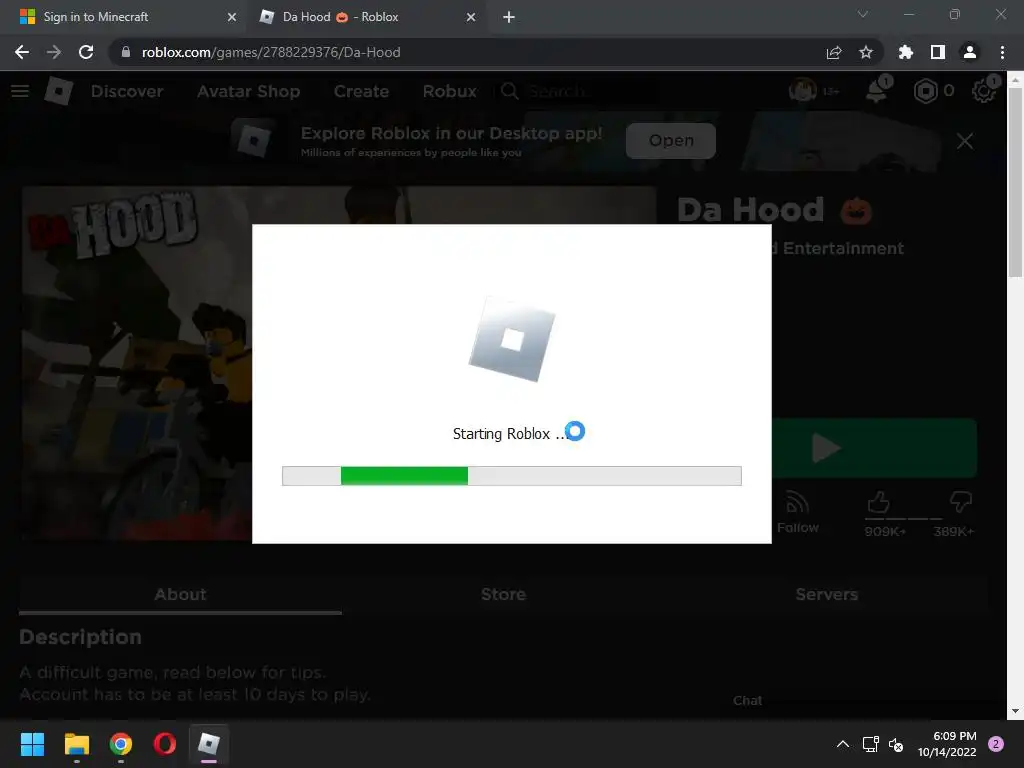
Task: Click the muted volume tray icon
Action: (x=896, y=744)
